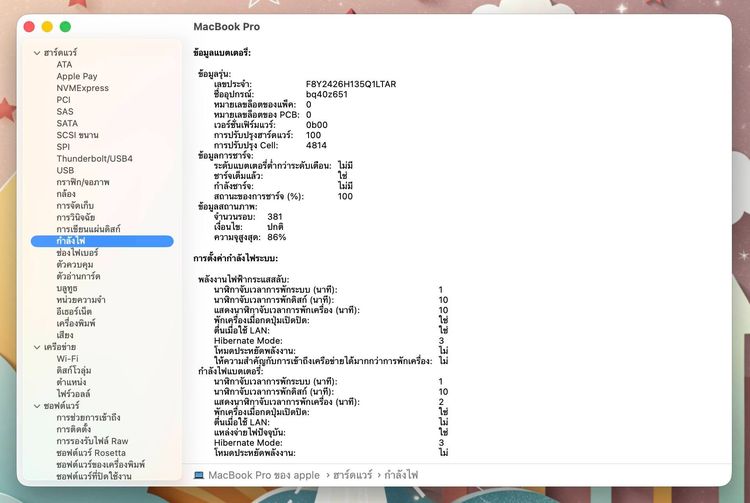This screenshot has height=503, width=750.
Task: Click cycle count value 381
Action: (275, 217)
